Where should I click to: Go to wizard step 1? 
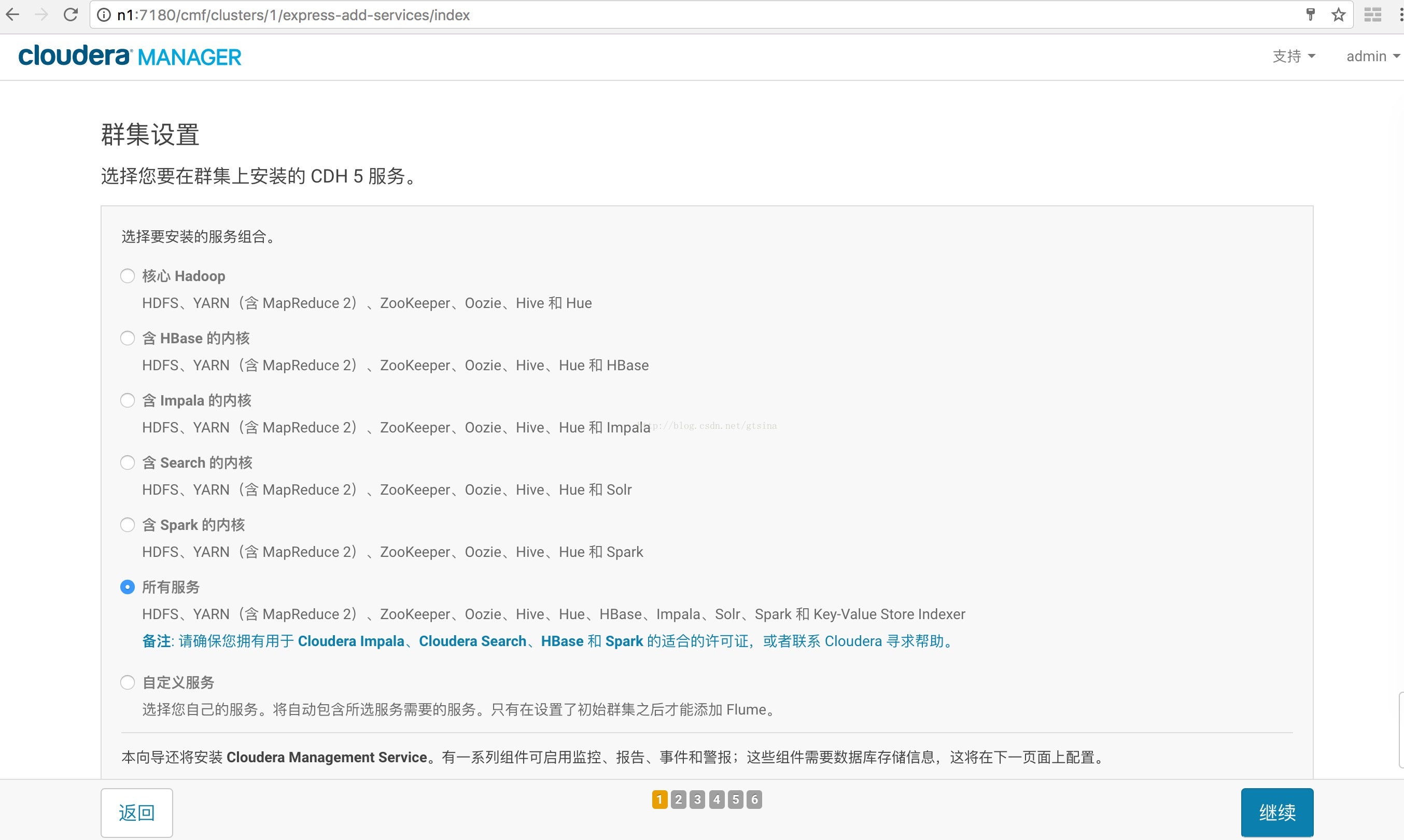tap(659, 799)
